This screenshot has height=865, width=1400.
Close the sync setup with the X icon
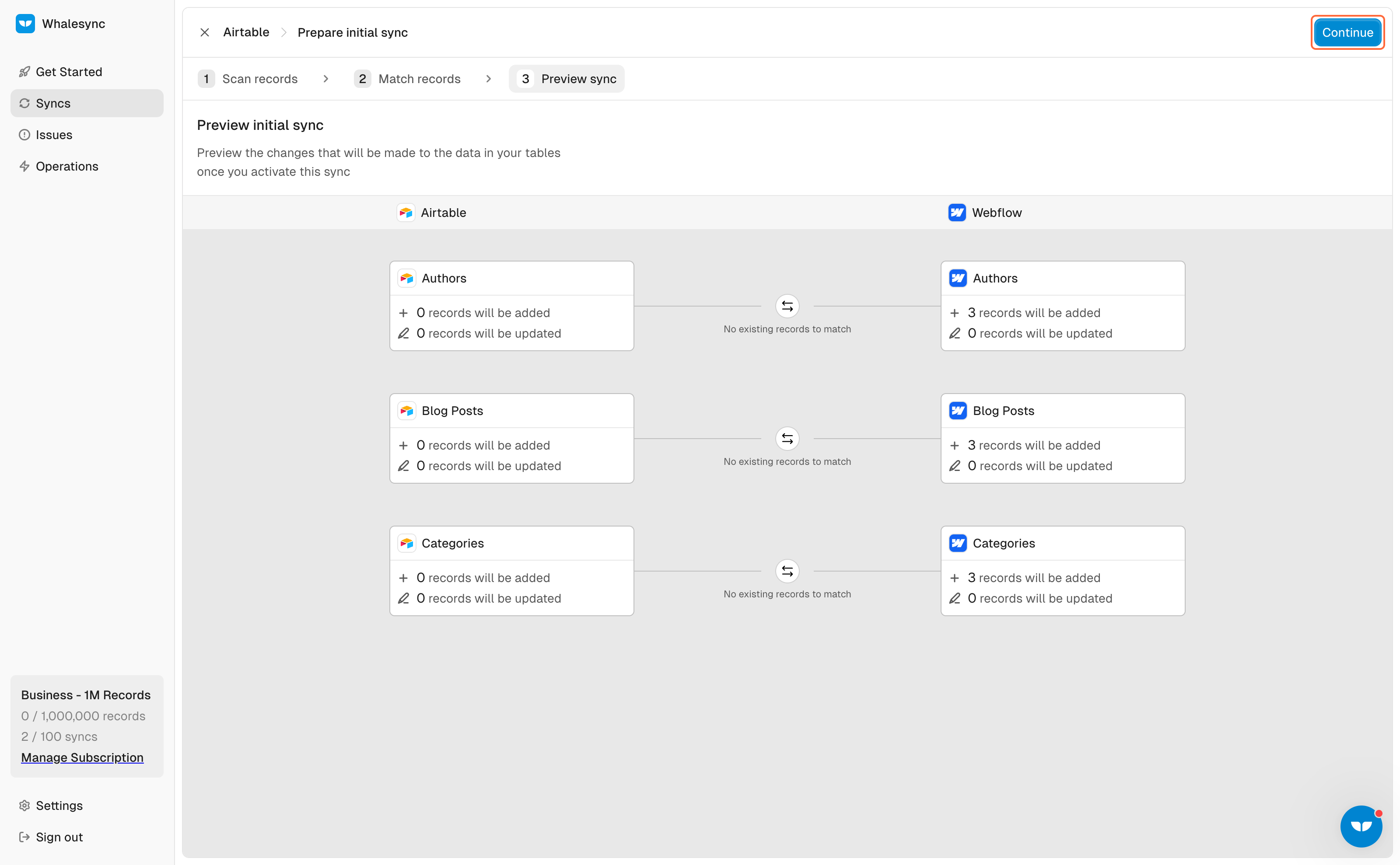(x=204, y=32)
